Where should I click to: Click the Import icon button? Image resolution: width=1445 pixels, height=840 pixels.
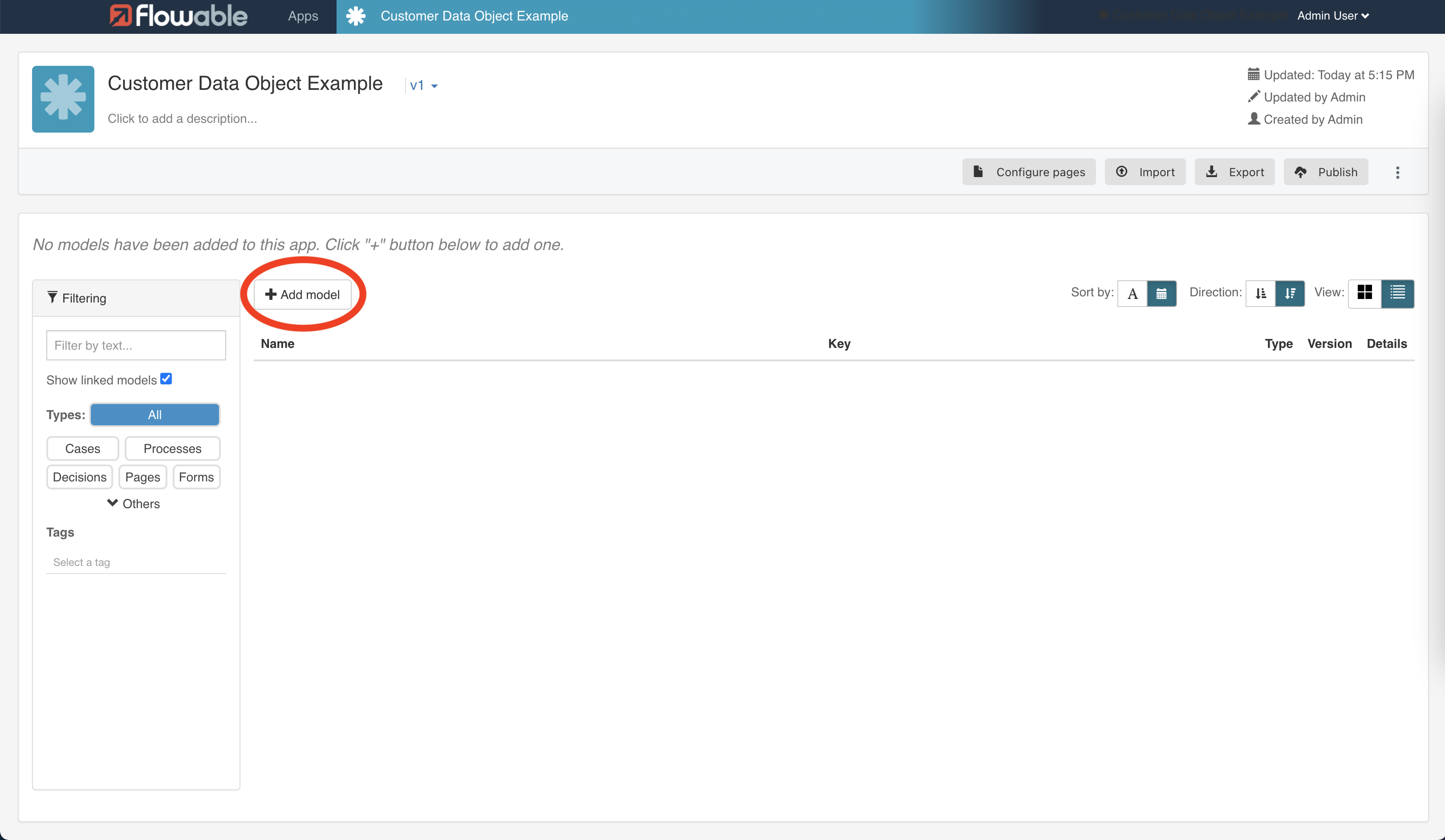1145,172
